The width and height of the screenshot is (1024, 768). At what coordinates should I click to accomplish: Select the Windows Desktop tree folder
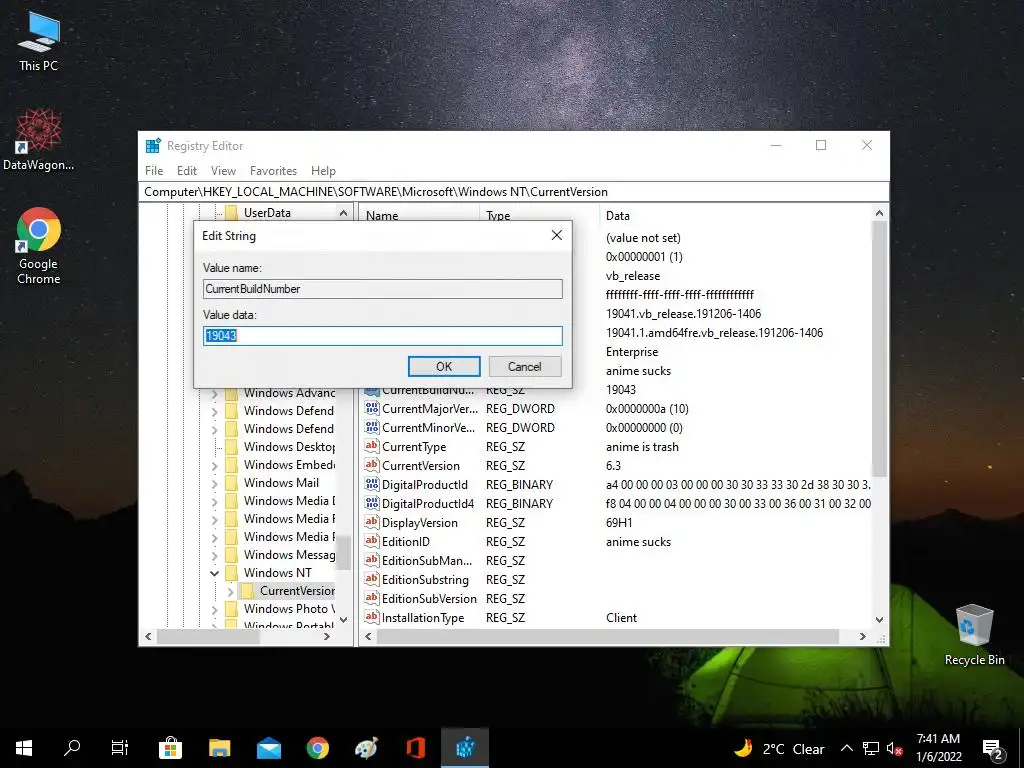[x=289, y=447]
